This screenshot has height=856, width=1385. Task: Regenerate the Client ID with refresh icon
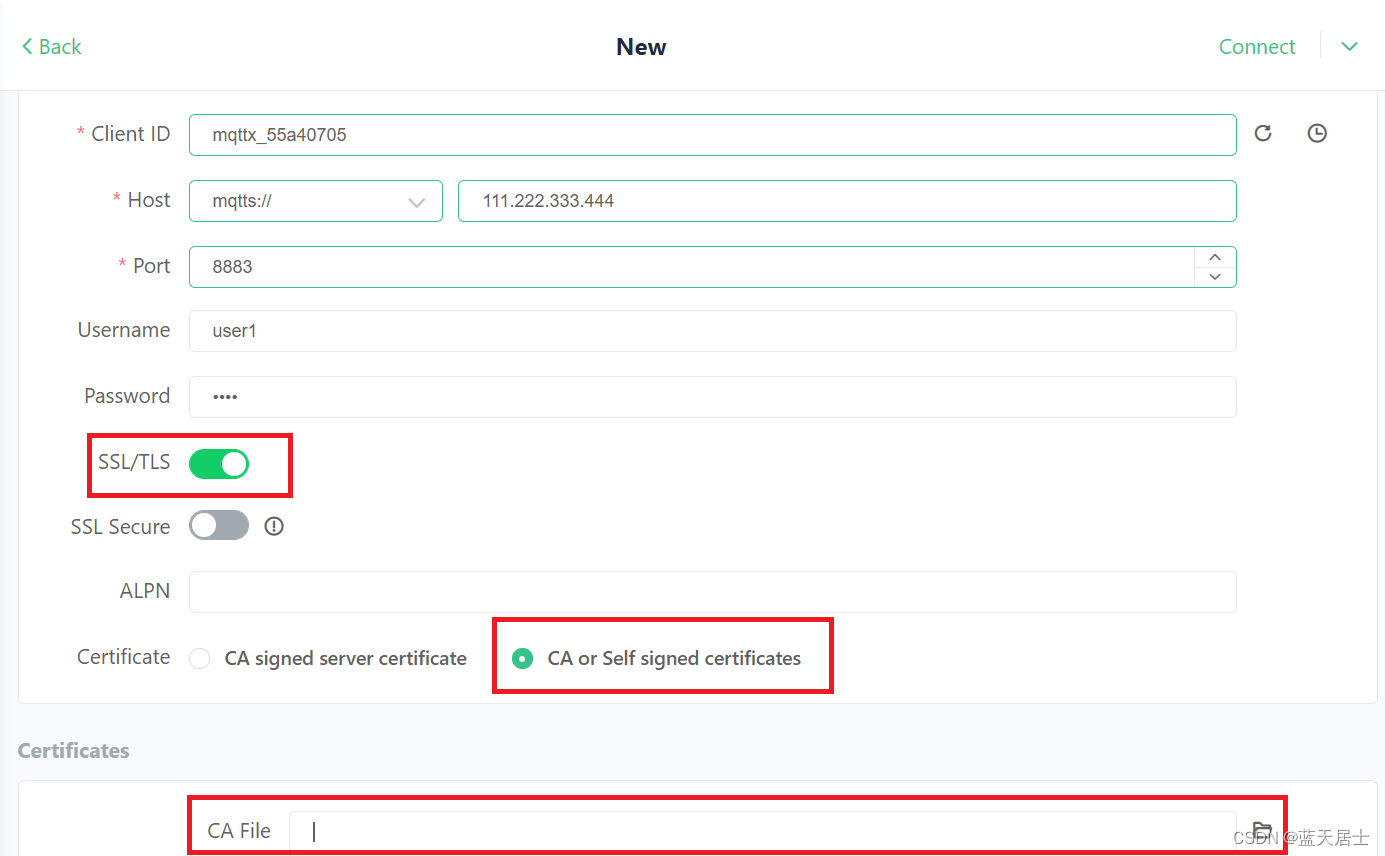1263,133
